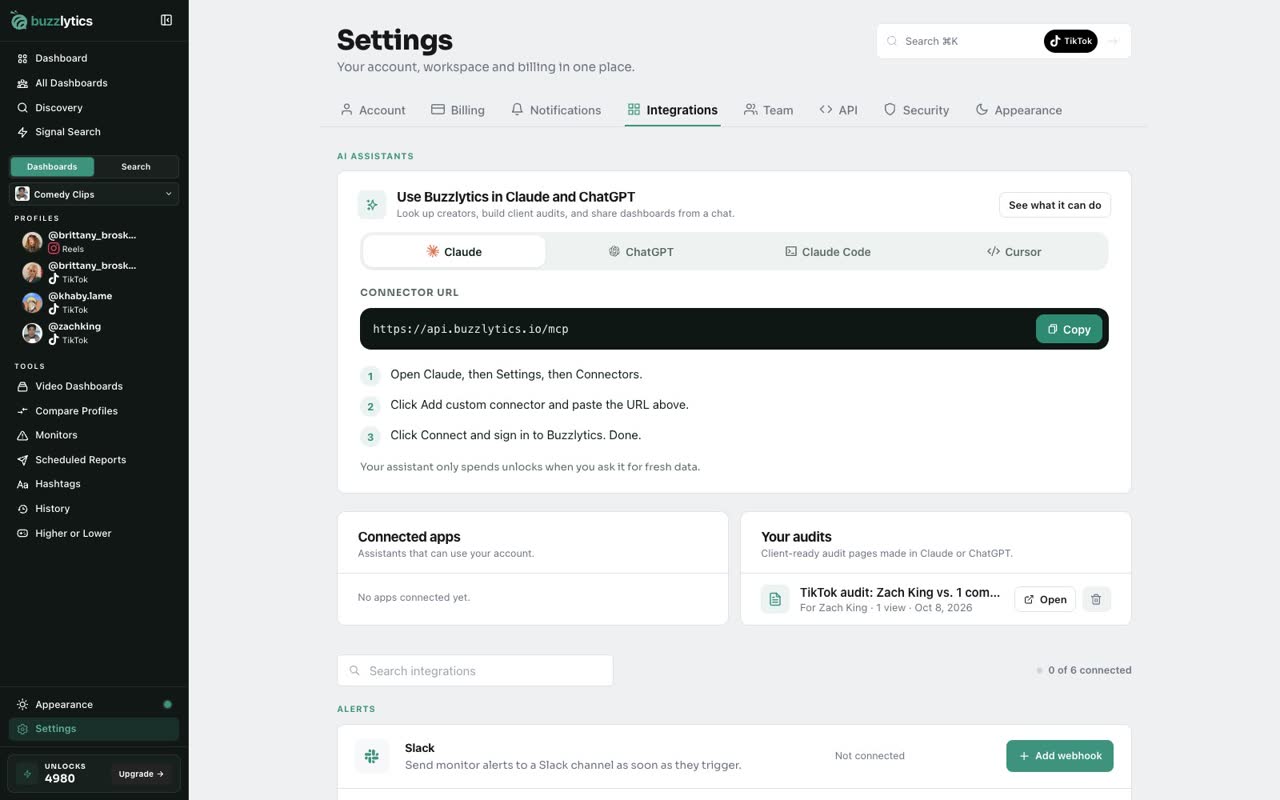
Task: Open the Zach King TikTok audit
Action: [1045, 599]
